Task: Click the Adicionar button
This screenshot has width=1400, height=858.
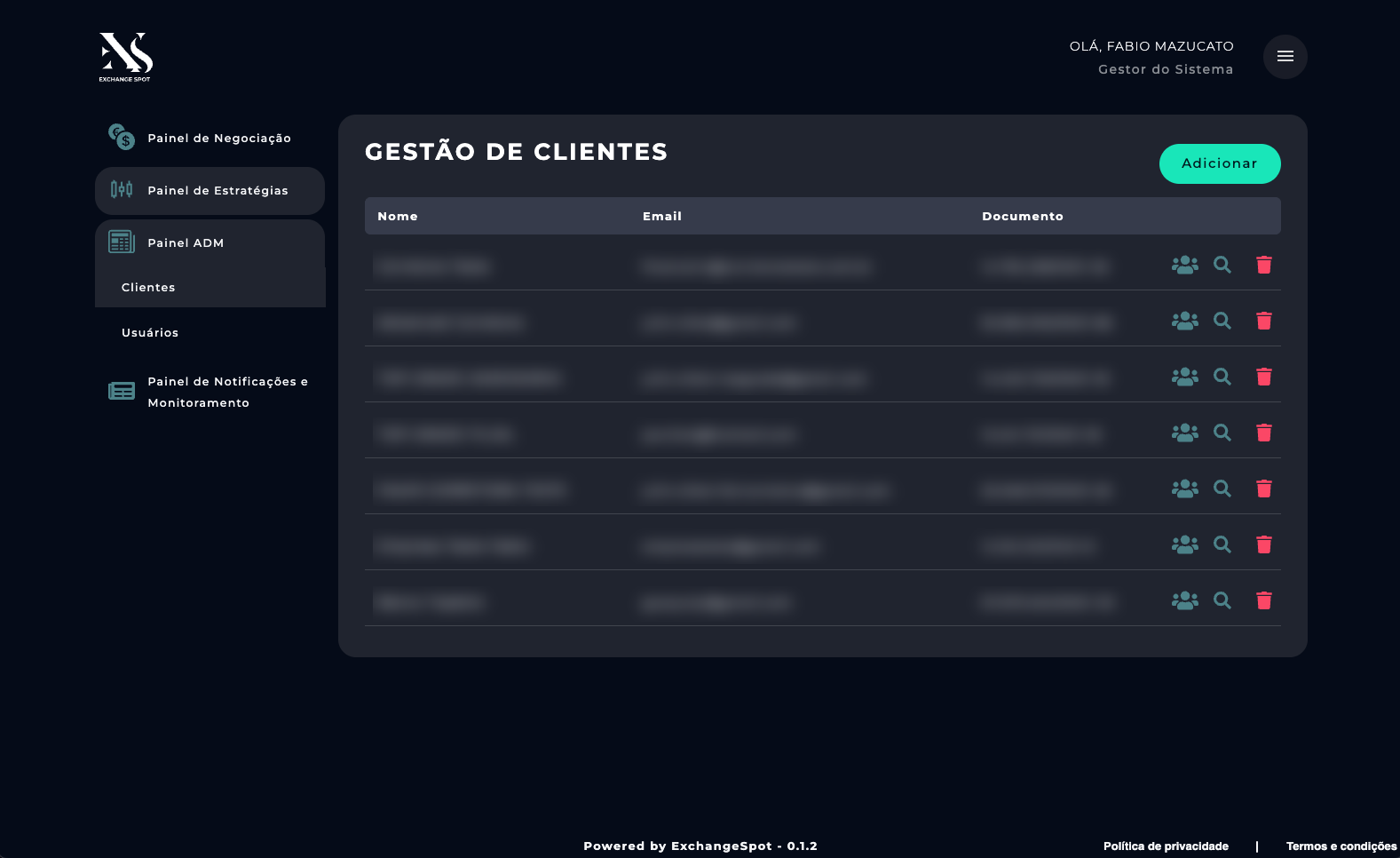Action: coord(1220,163)
